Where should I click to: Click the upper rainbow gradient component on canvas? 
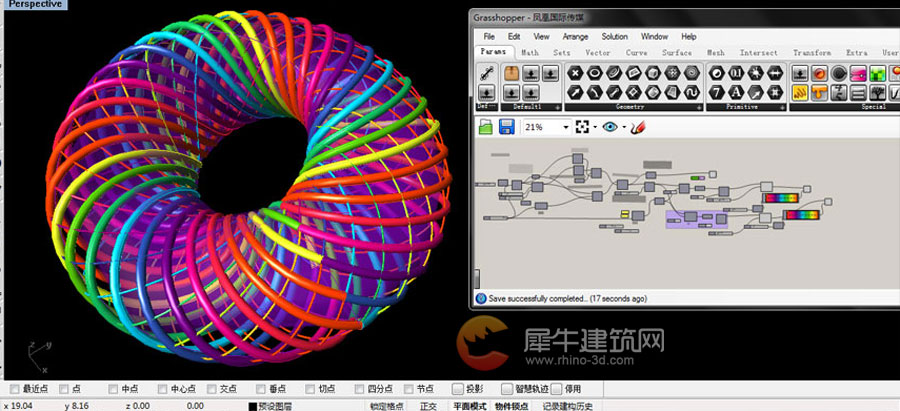(781, 198)
